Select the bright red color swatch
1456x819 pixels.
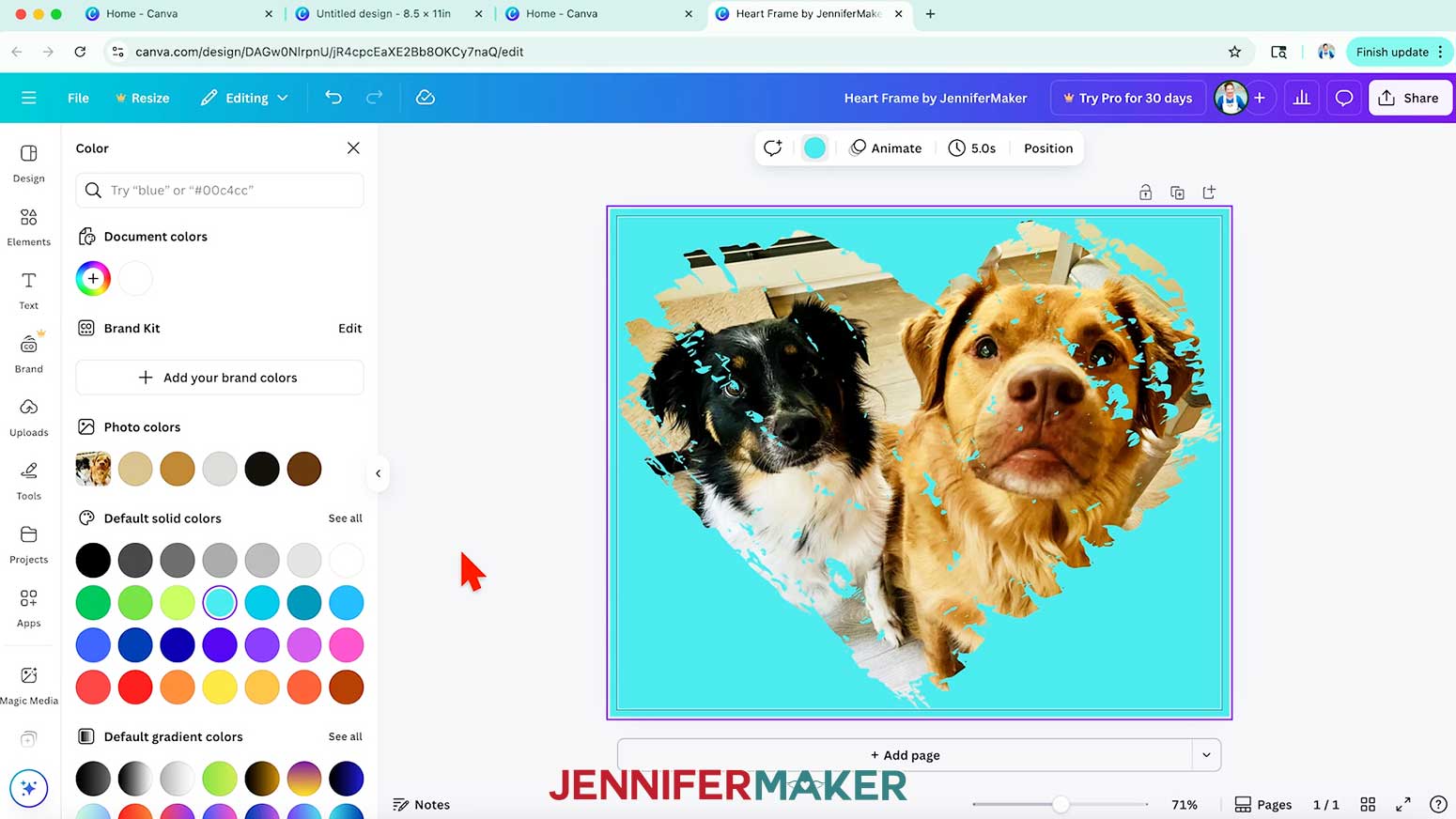coord(135,688)
